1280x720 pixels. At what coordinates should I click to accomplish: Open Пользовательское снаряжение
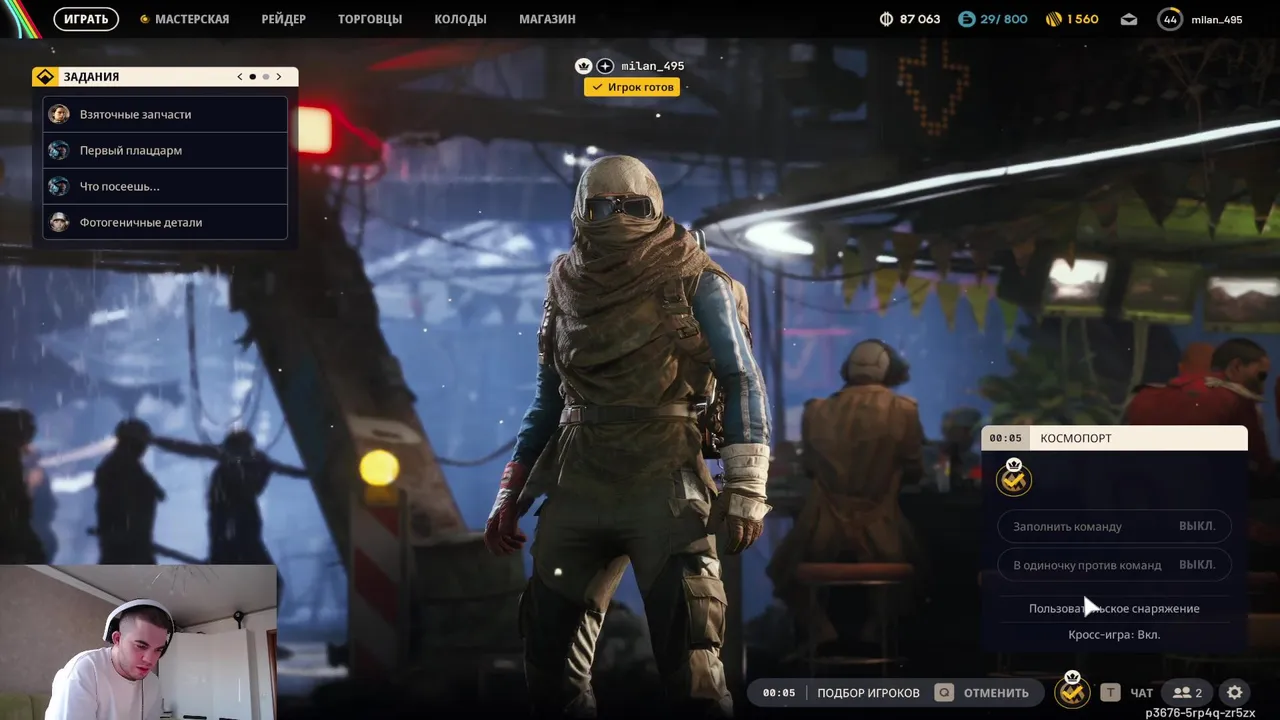click(x=1114, y=608)
